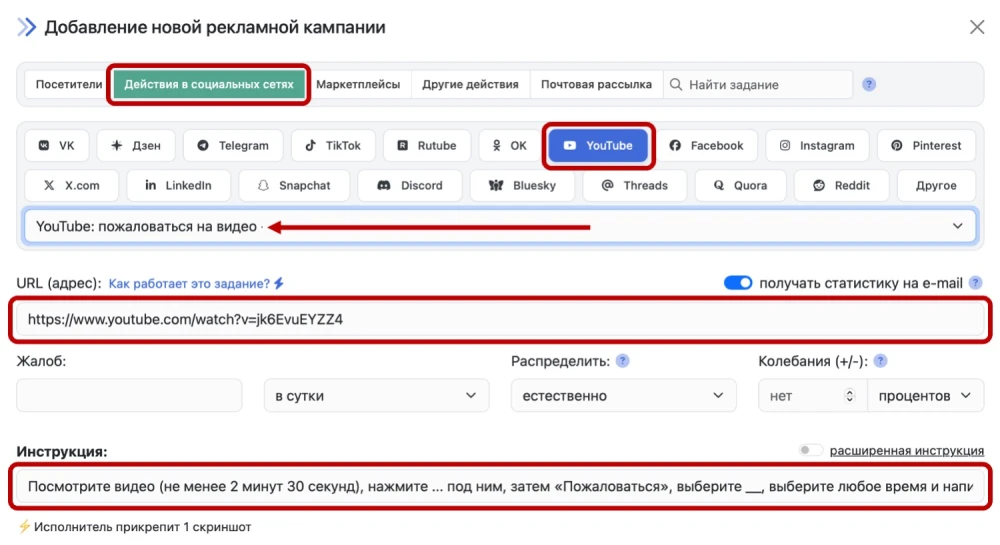Click the Колебания number stepper arrows
The image size is (1000, 545).
coord(850,396)
